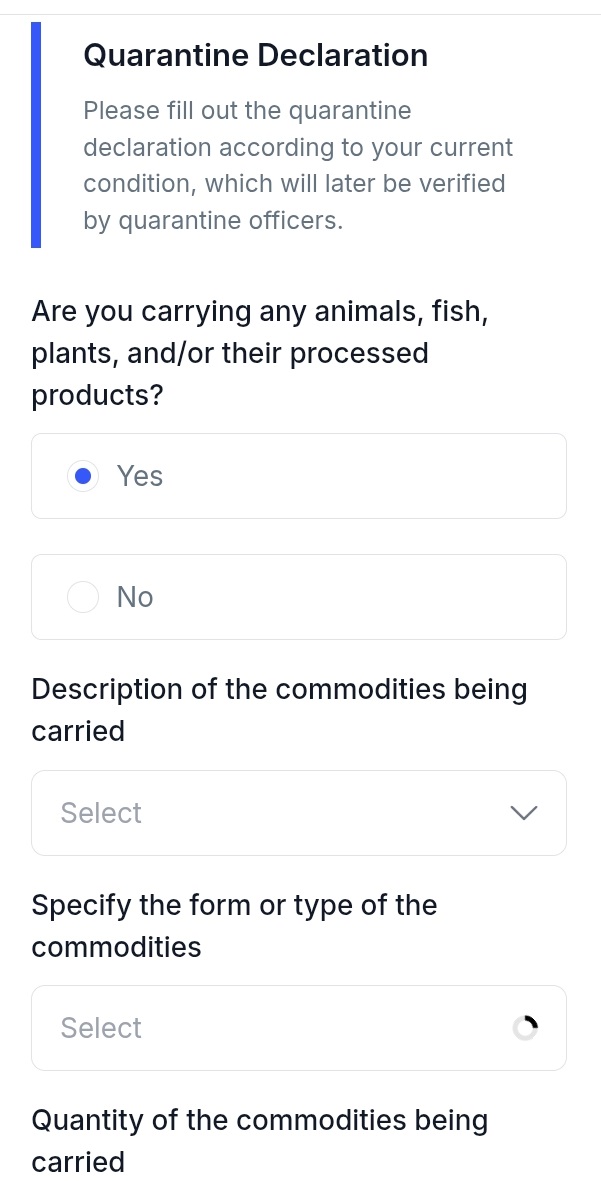Image resolution: width=601 pixels, height=1181 pixels.
Task: Click "Select" placeholder in form type field
Action: point(101,1028)
